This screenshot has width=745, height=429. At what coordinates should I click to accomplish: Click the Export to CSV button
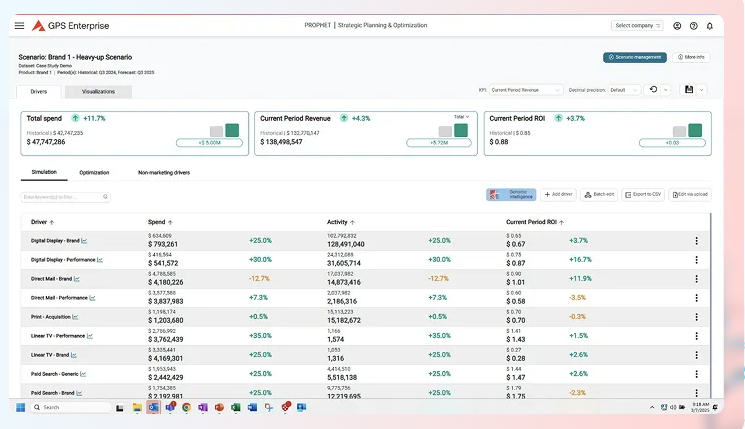pos(642,194)
